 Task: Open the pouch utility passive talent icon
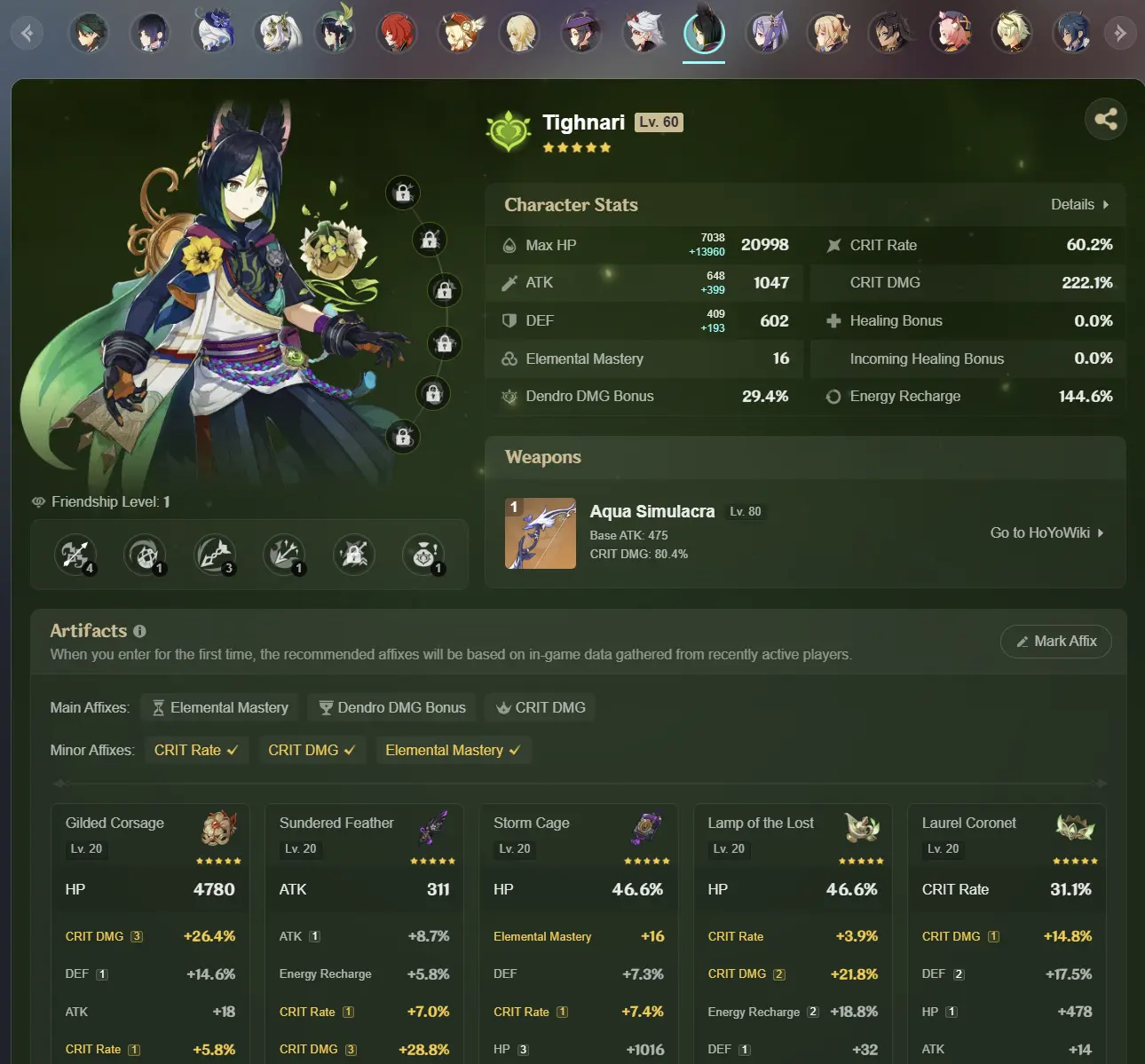point(423,555)
